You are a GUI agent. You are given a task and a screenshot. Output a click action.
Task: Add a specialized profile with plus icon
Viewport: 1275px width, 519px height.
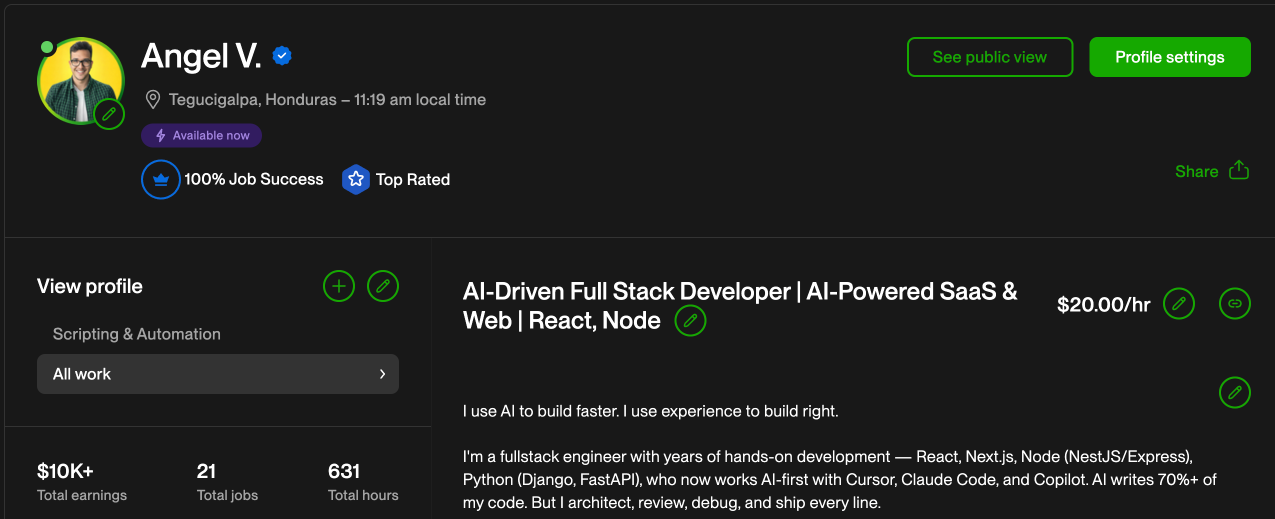339,286
